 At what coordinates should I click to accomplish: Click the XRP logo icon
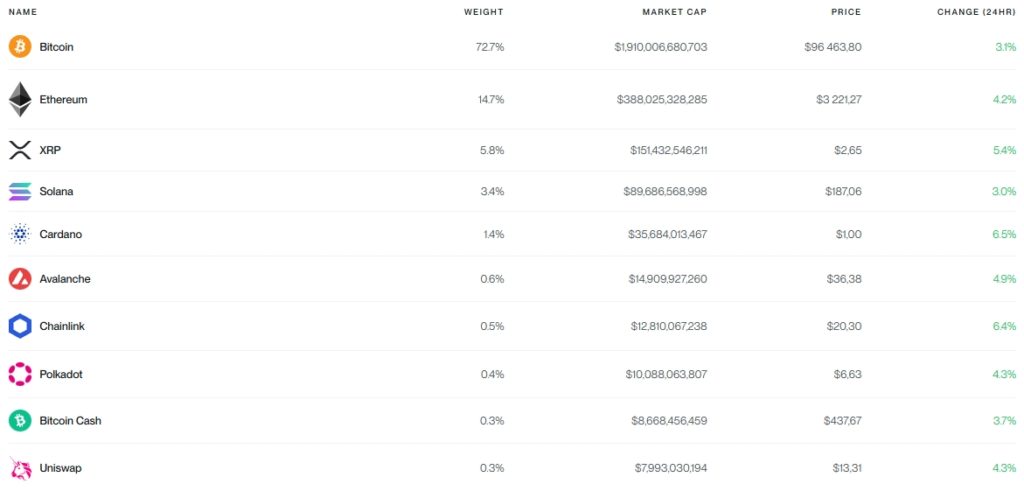[x=20, y=150]
